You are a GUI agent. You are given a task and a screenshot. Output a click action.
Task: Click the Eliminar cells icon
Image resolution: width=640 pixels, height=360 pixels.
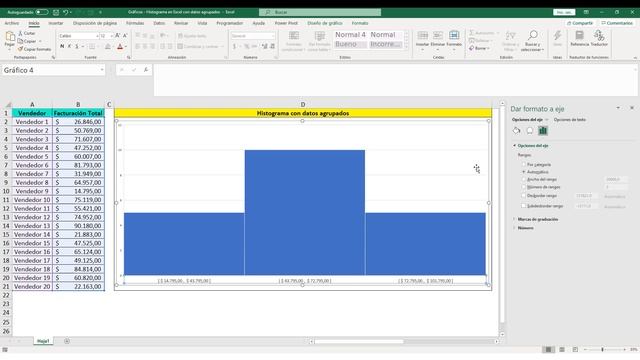tap(438, 36)
